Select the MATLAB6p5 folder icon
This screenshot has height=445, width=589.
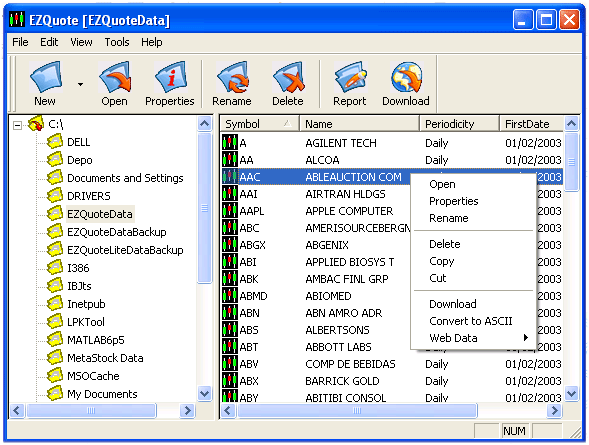point(55,340)
